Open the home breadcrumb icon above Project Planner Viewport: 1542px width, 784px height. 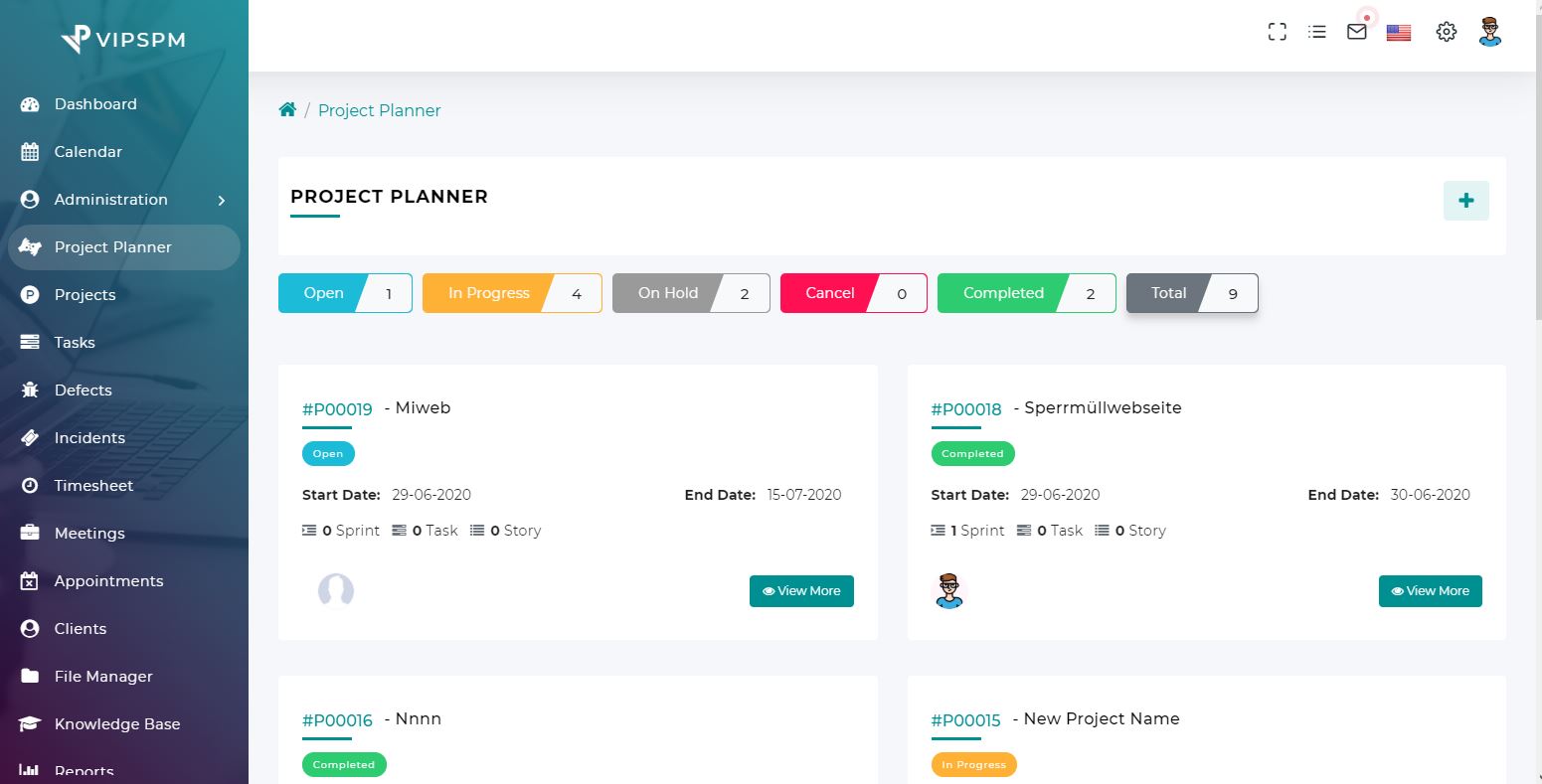point(287,109)
